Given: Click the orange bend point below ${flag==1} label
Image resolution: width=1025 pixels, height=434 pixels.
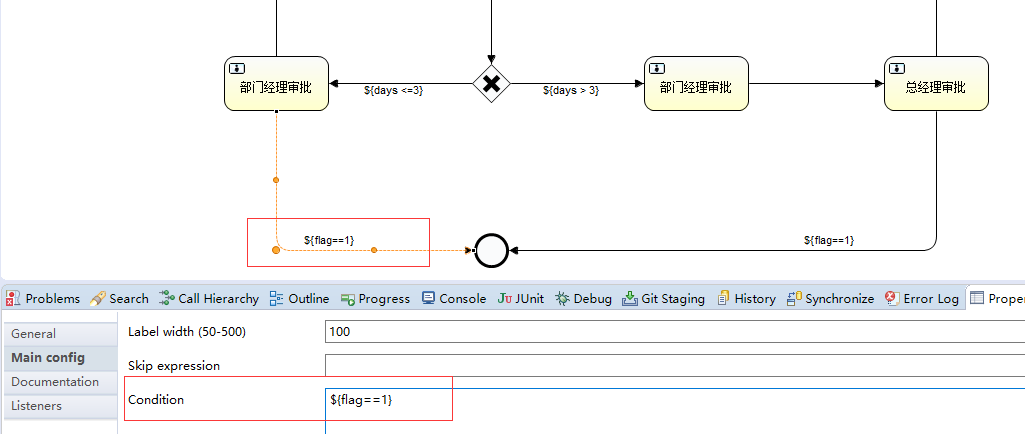Looking at the screenshot, I should [x=374, y=250].
